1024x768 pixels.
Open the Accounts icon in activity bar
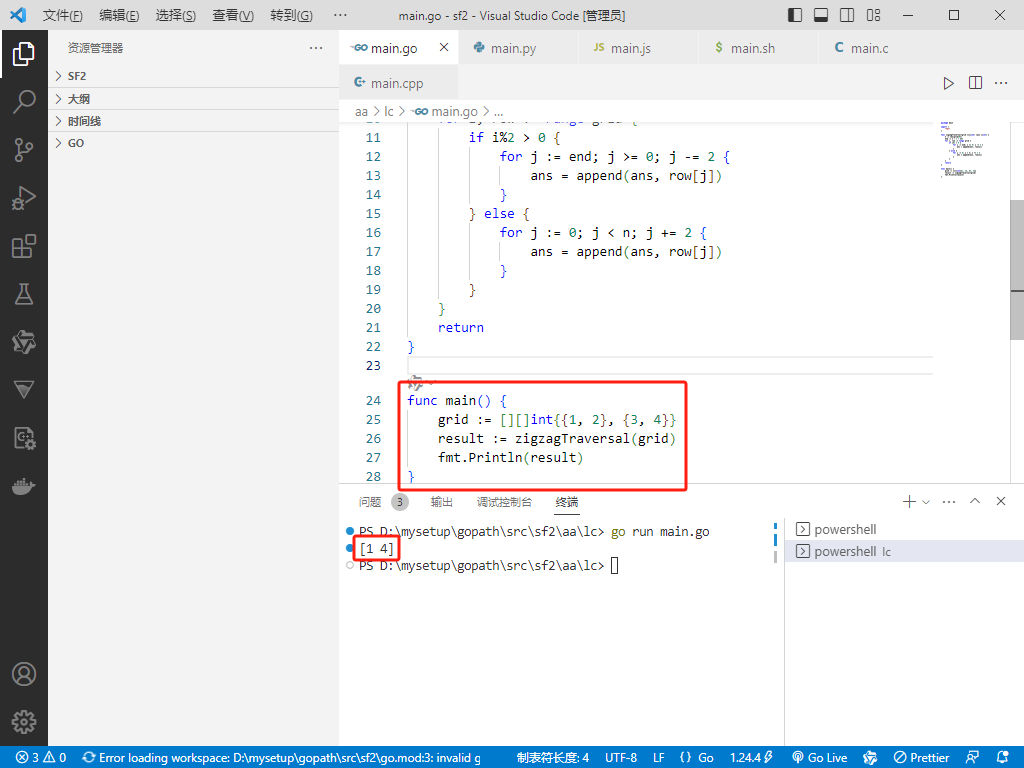coord(24,674)
